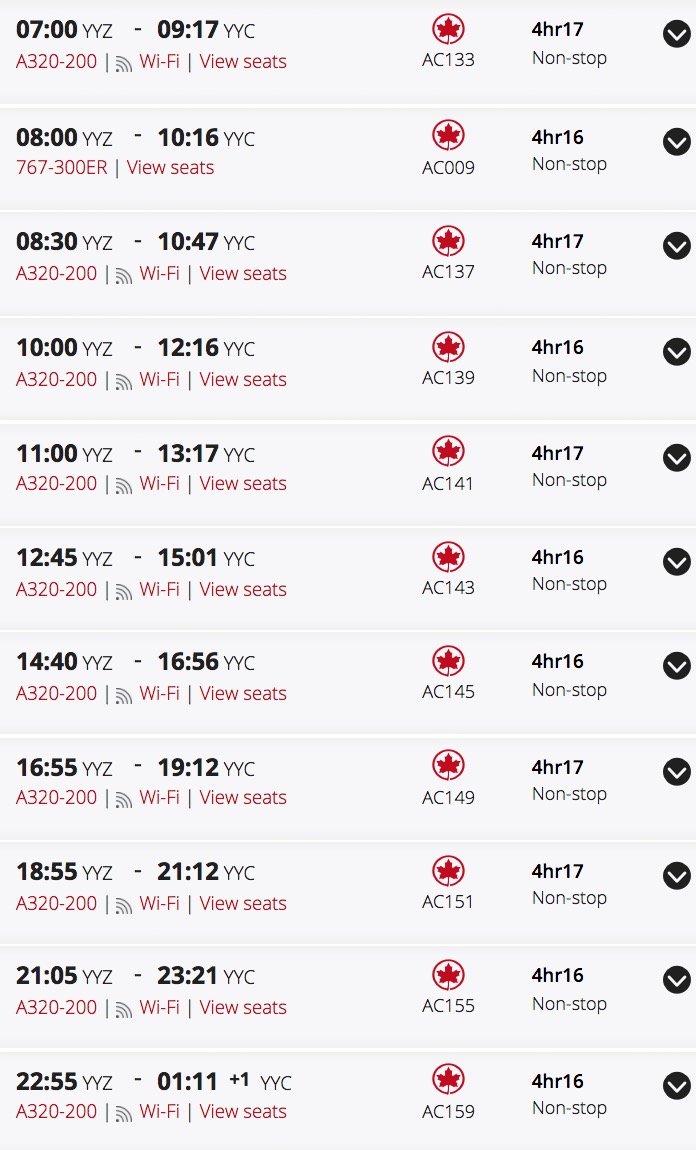
Task: Open View seats for the 767-300ER flight
Action: pos(170,168)
